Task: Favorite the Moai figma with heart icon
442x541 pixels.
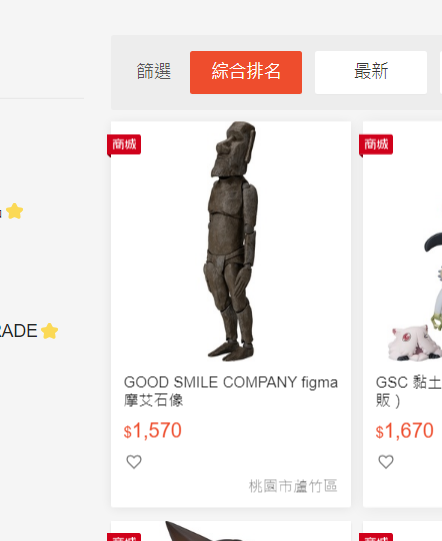Action: (x=134, y=462)
